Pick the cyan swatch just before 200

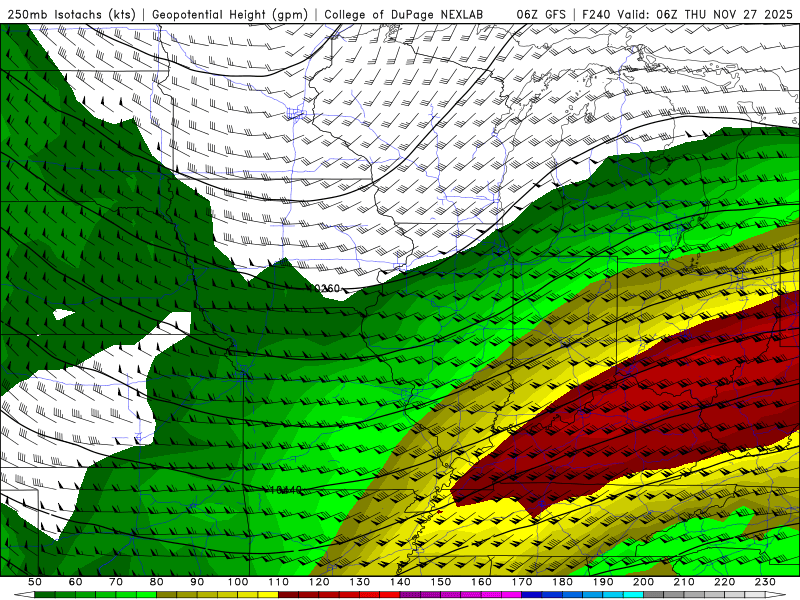coord(633,595)
